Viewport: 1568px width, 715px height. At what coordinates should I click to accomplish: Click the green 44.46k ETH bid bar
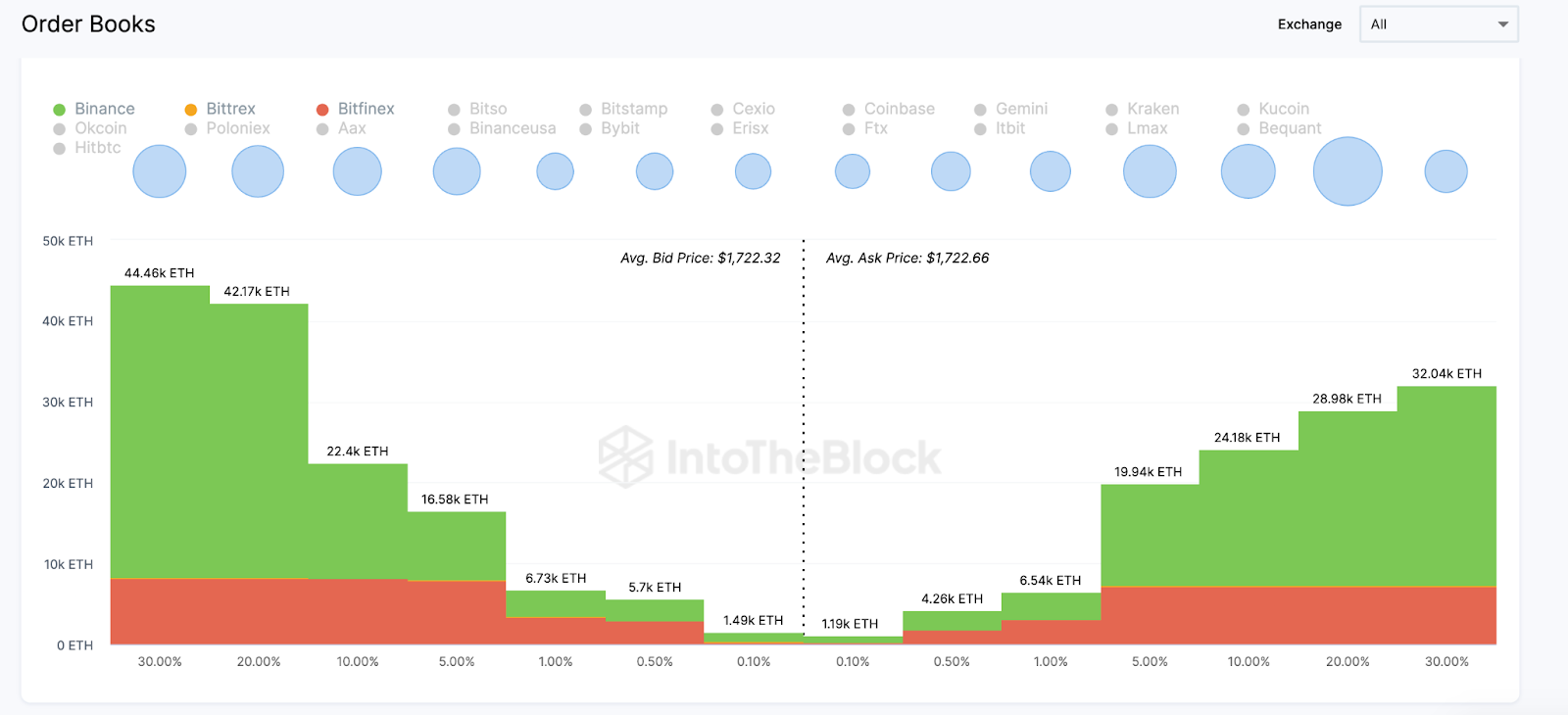tap(160, 431)
